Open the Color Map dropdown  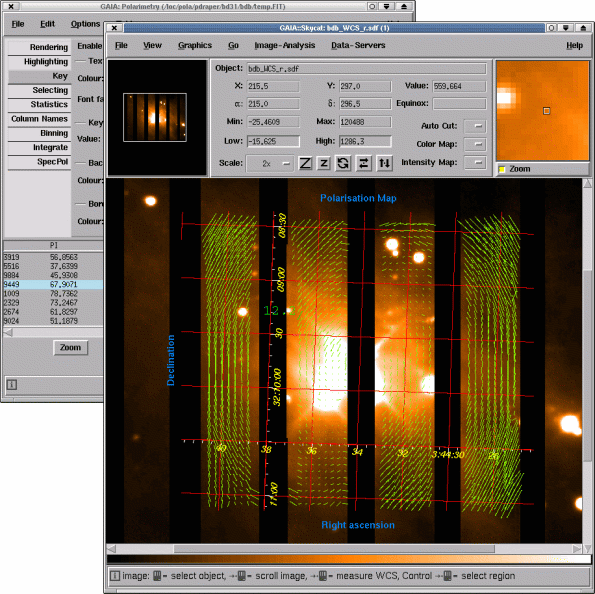click(x=475, y=144)
